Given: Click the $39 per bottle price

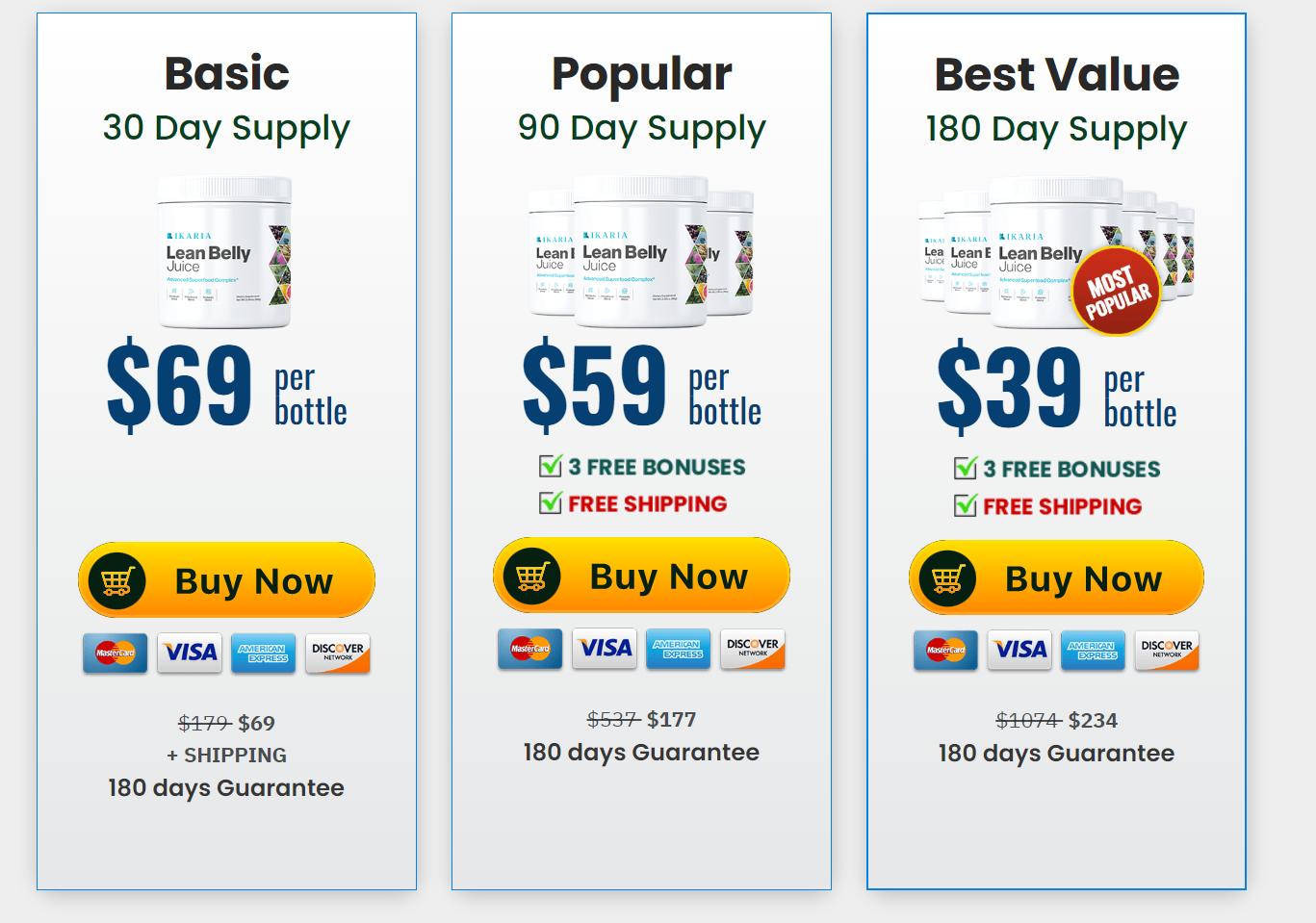Looking at the screenshot, I should point(1056,388).
